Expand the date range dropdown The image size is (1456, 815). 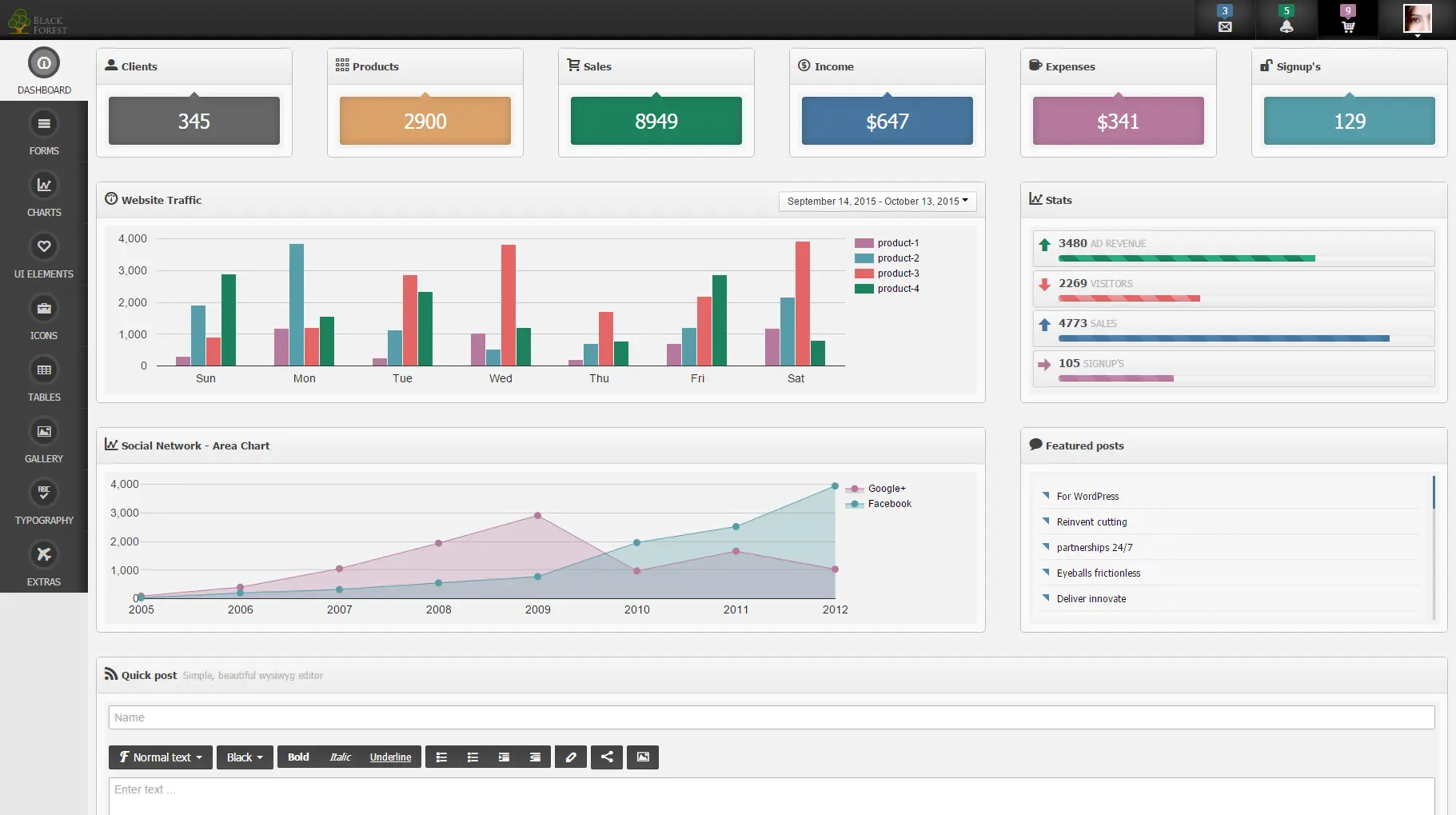pos(877,201)
